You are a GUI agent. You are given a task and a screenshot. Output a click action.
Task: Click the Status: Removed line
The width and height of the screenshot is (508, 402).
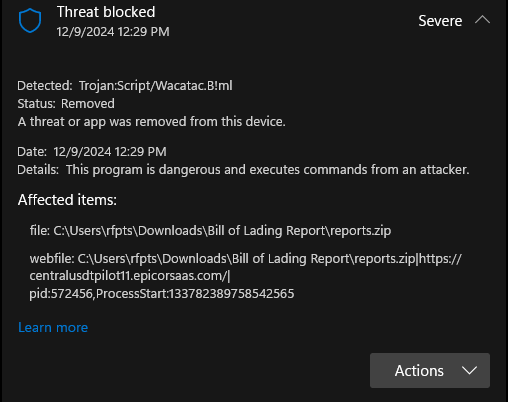pos(66,104)
